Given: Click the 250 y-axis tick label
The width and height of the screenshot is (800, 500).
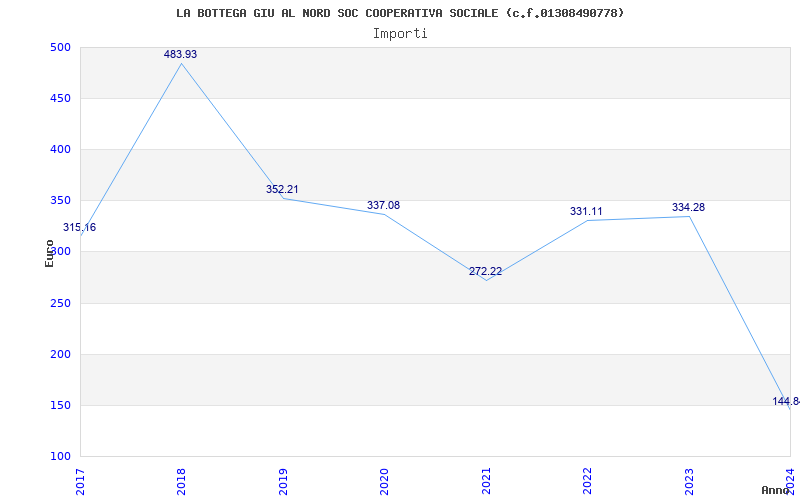Looking at the screenshot, I should tap(60, 304).
